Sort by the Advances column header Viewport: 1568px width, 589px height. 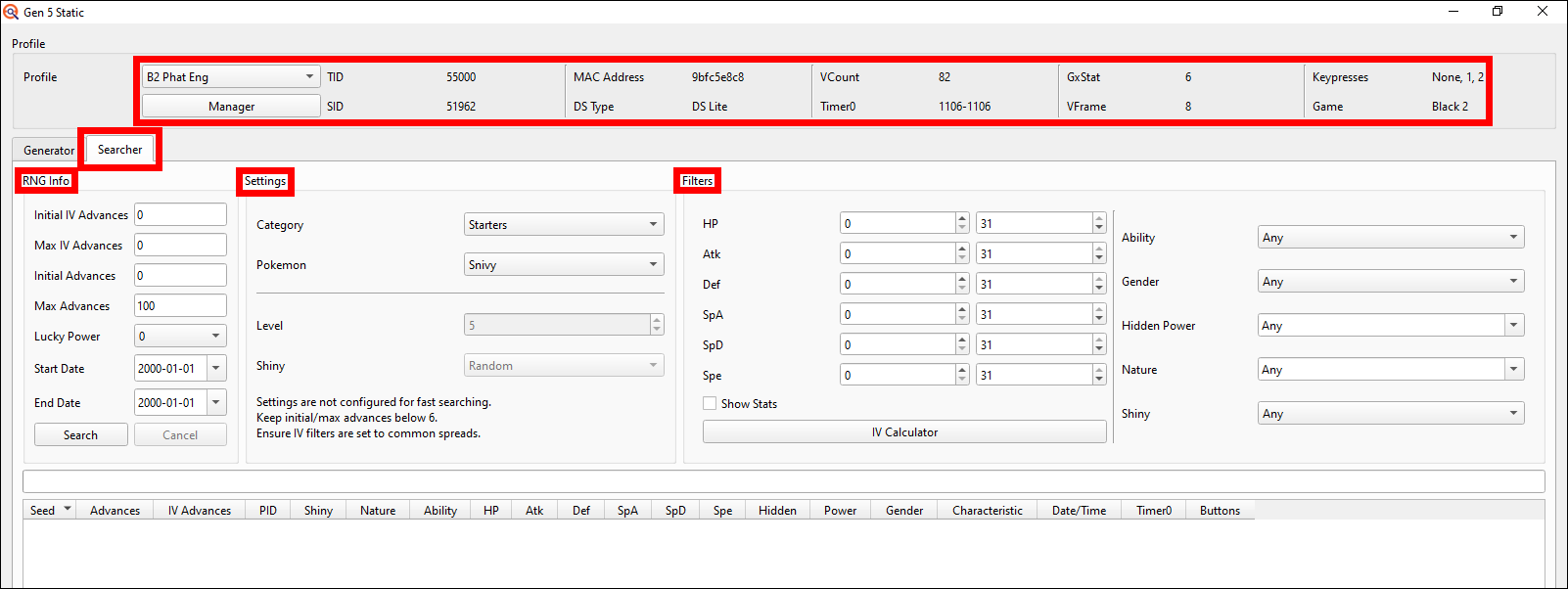115,510
